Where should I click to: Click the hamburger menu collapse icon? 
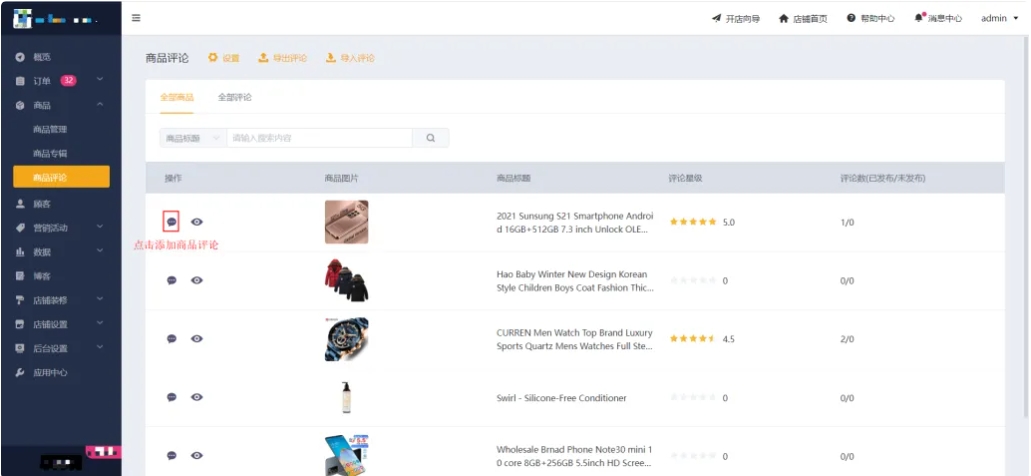(x=136, y=18)
